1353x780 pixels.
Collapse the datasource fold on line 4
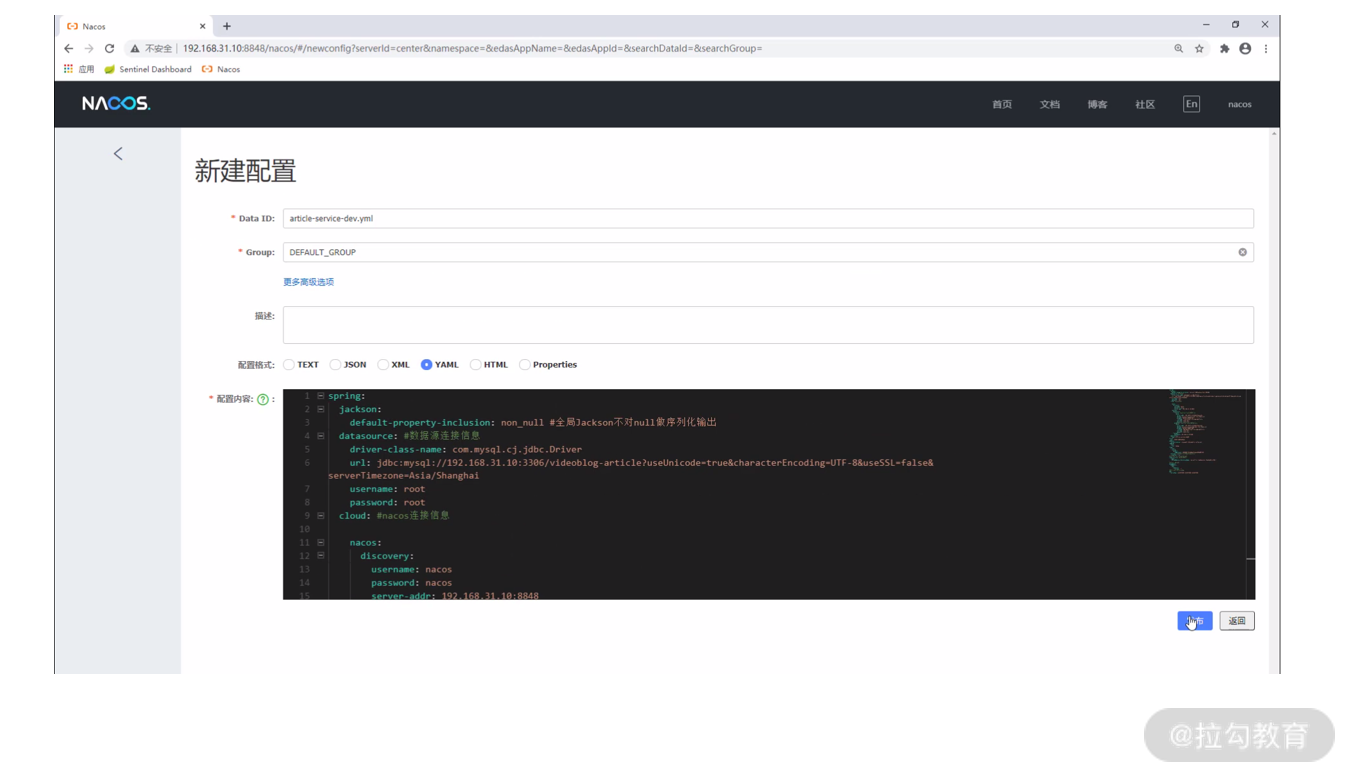(x=320, y=436)
